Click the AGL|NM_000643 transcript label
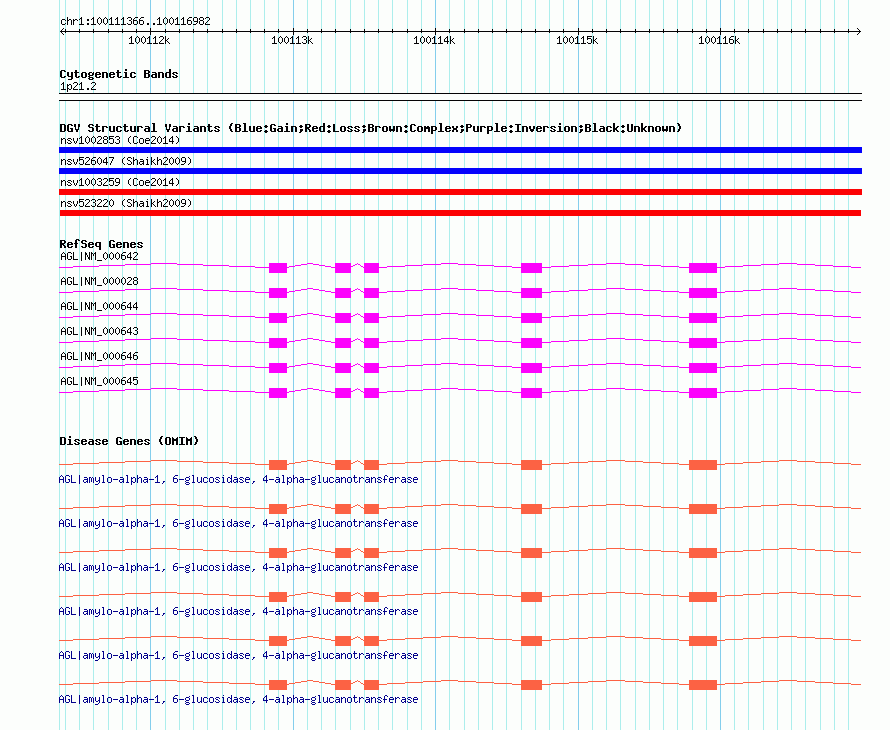Viewport: 890px width, 730px height. point(99,331)
